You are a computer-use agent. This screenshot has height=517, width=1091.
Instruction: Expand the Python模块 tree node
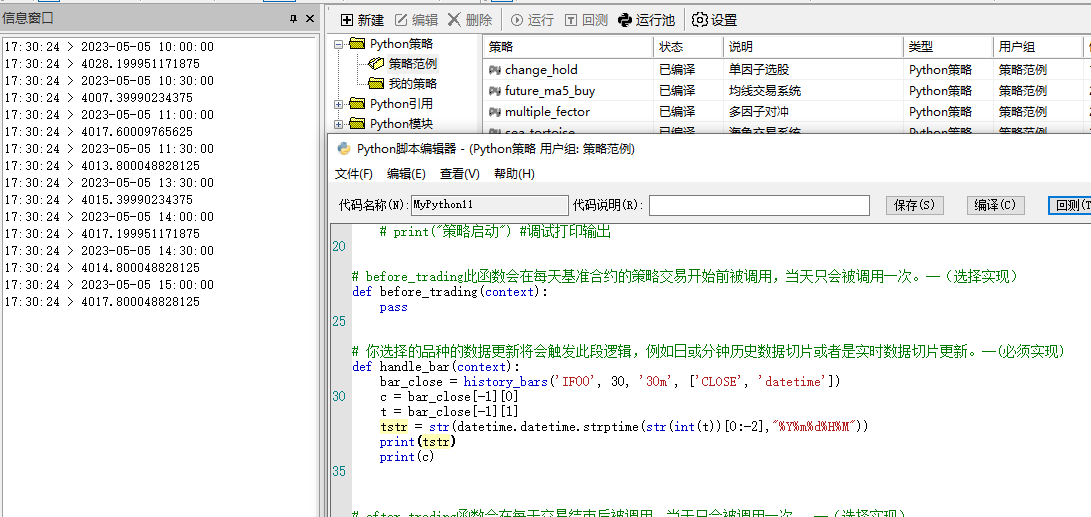pos(339,125)
